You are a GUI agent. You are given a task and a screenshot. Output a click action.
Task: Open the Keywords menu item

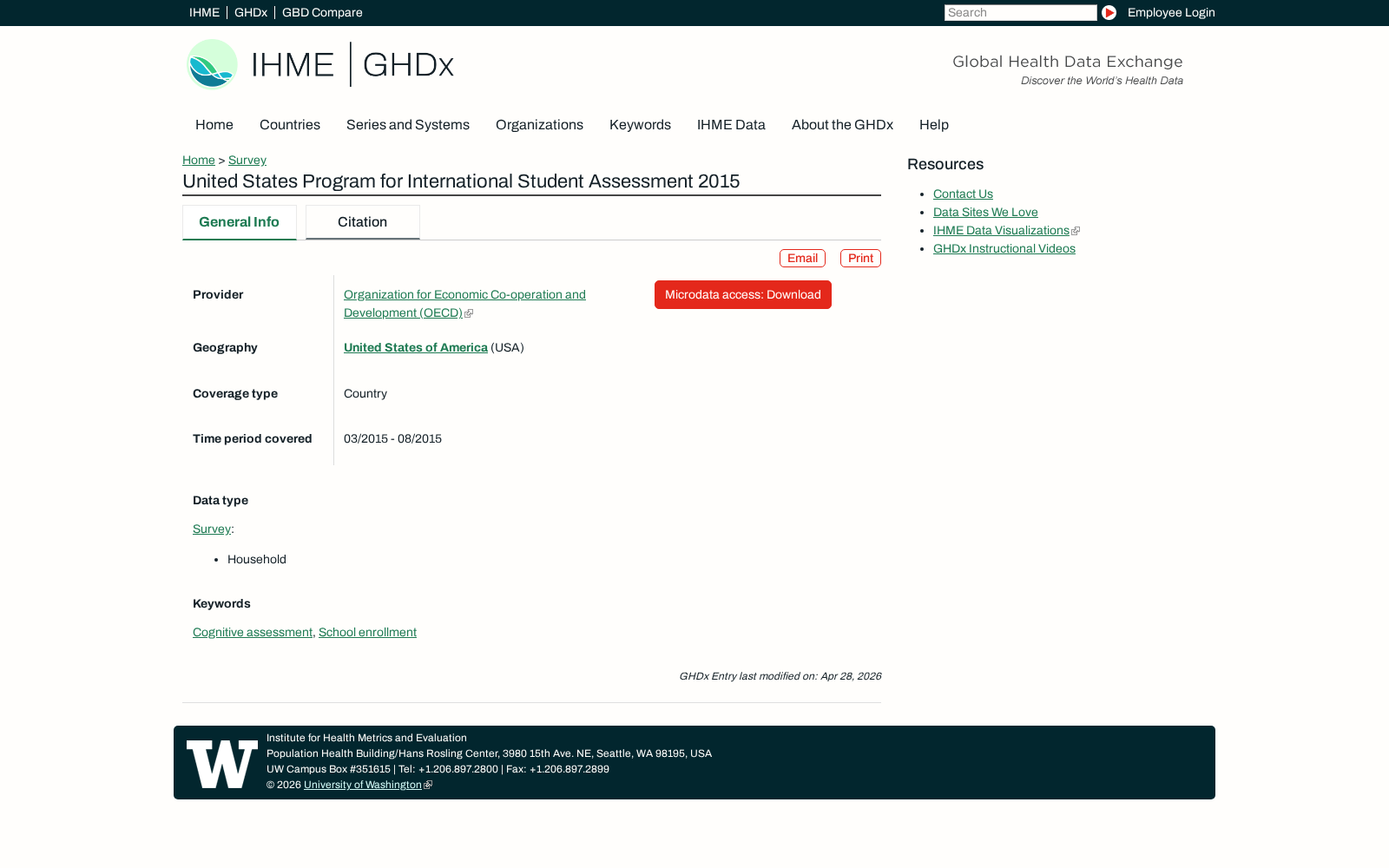click(x=640, y=125)
